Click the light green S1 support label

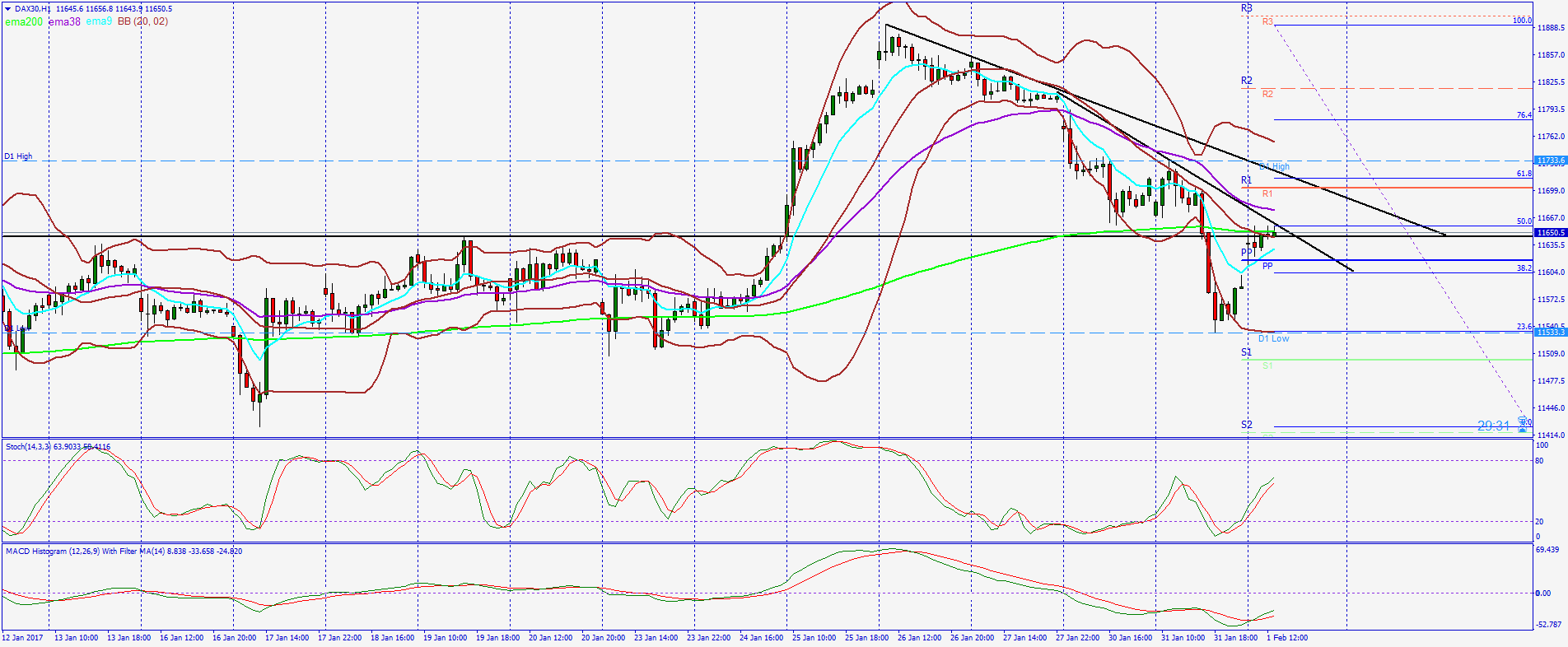(x=1267, y=365)
